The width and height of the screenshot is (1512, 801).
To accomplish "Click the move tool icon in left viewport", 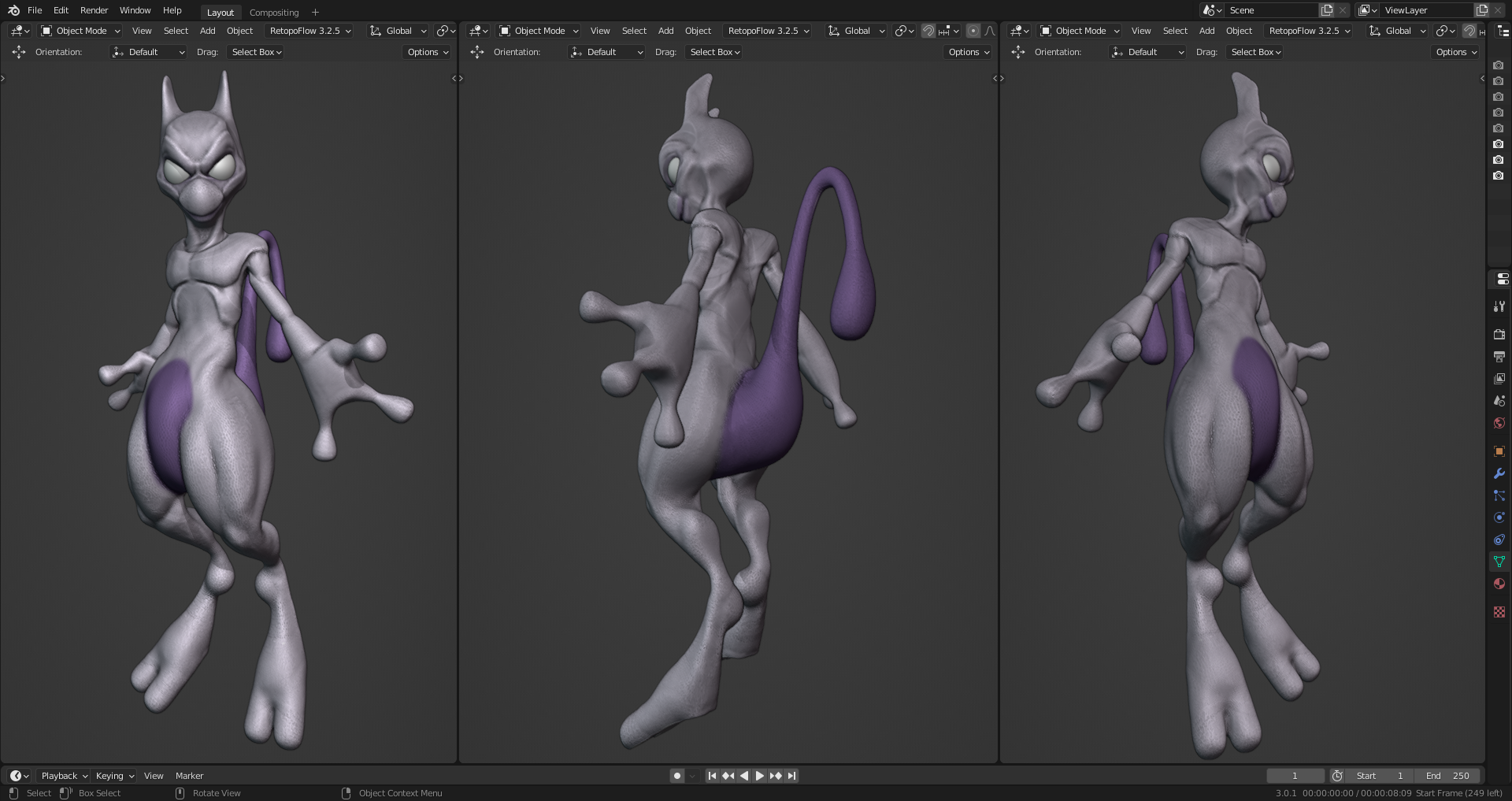I will pyautogui.click(x=19, y=52).
